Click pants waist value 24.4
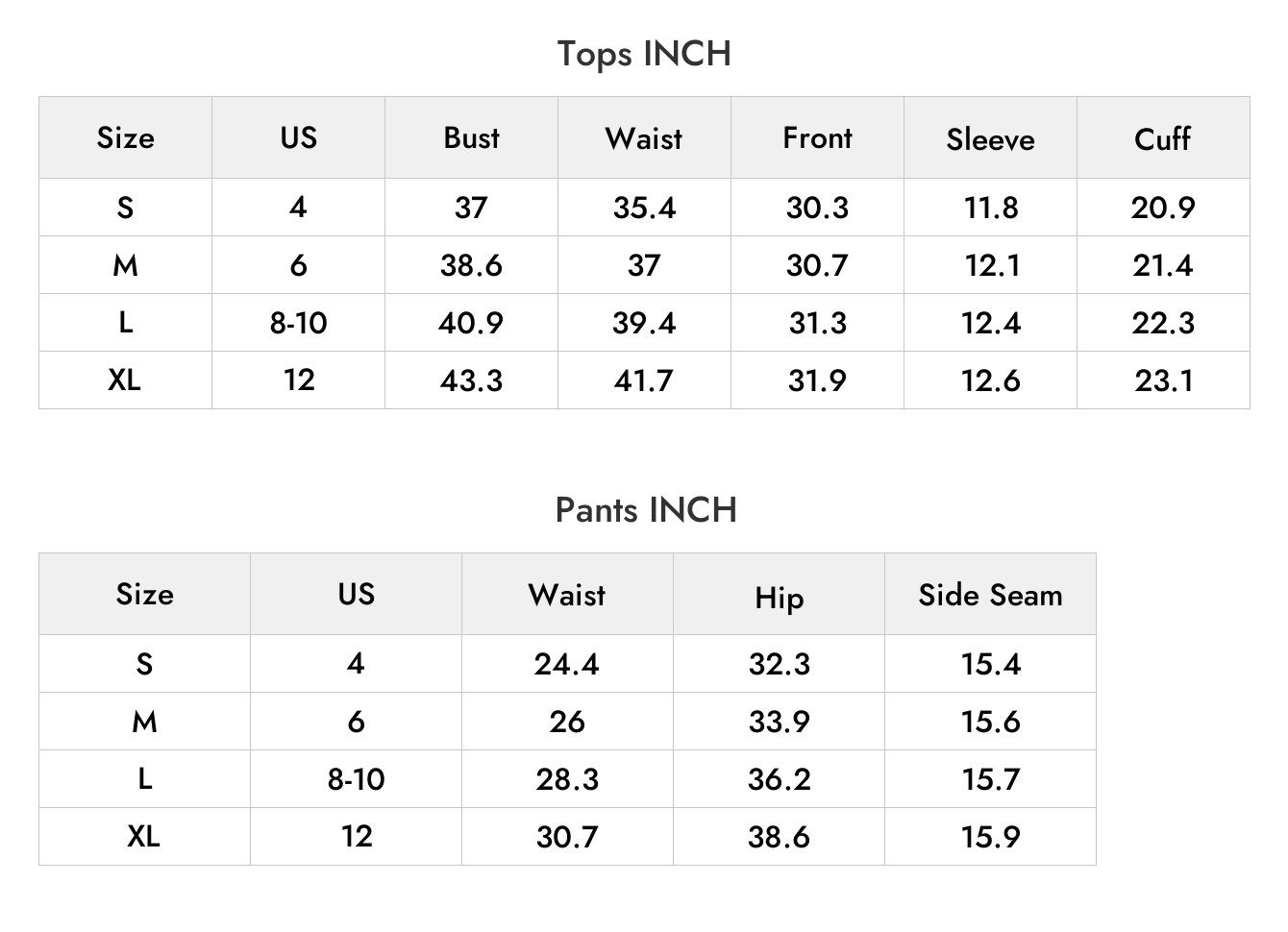 click(x=567, y=664)
